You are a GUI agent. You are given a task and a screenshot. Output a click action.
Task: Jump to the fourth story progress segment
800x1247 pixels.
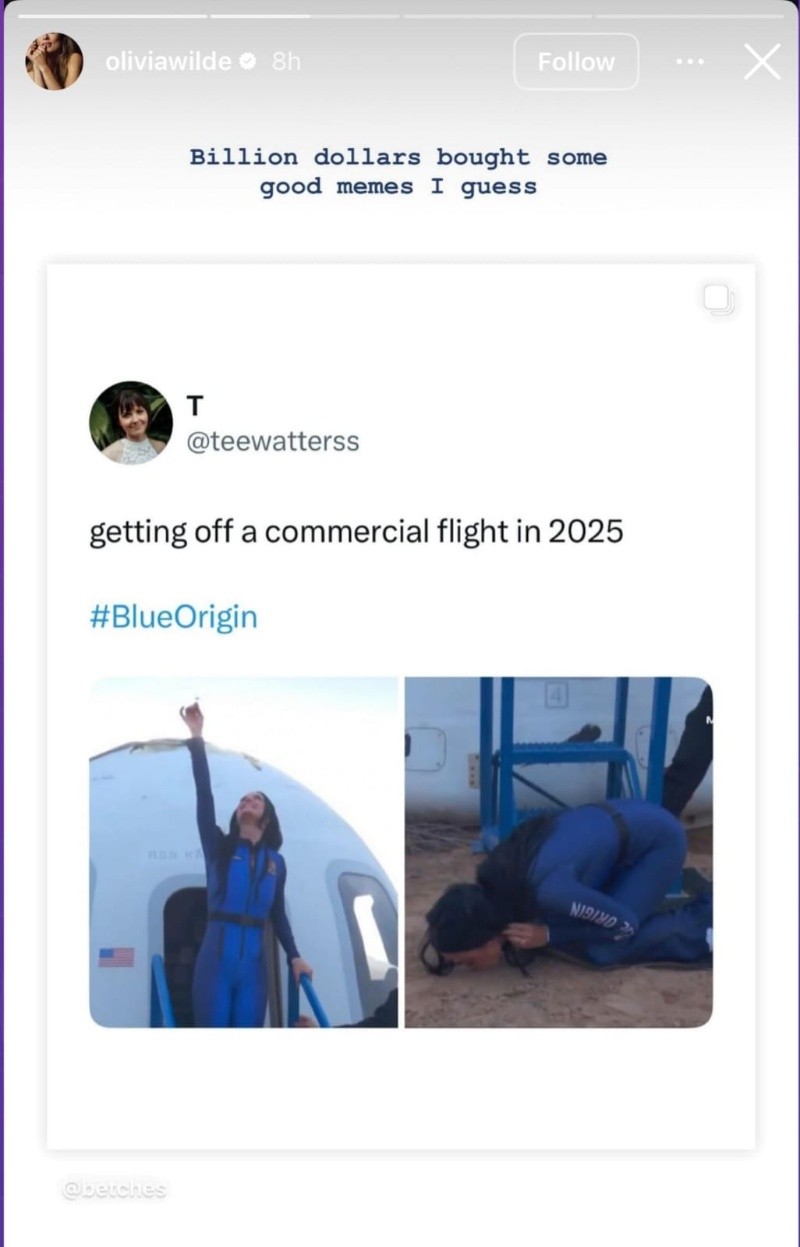688,16
